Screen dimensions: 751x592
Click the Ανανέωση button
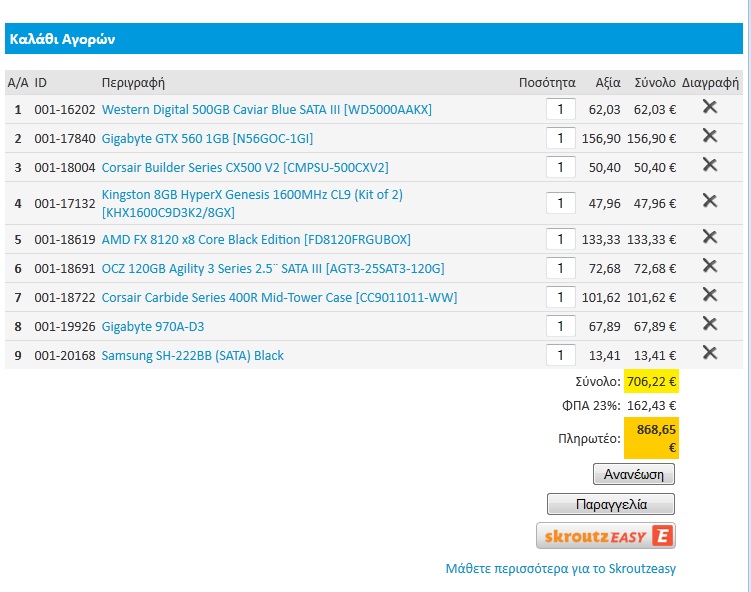[x=634, y=474]
